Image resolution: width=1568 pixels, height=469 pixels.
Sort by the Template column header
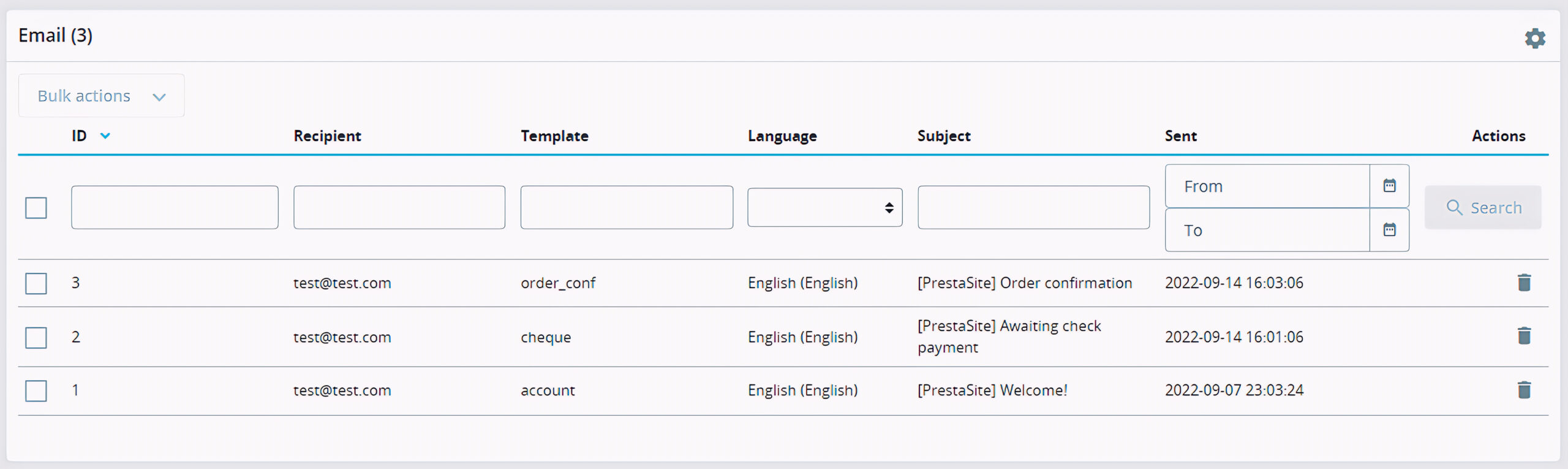(x=554, y=136)
